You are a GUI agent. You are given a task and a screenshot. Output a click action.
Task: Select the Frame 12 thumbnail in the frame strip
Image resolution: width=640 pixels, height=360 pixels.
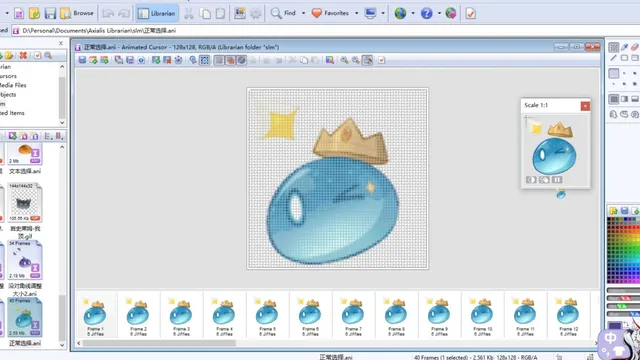click(x=569, y=316)
